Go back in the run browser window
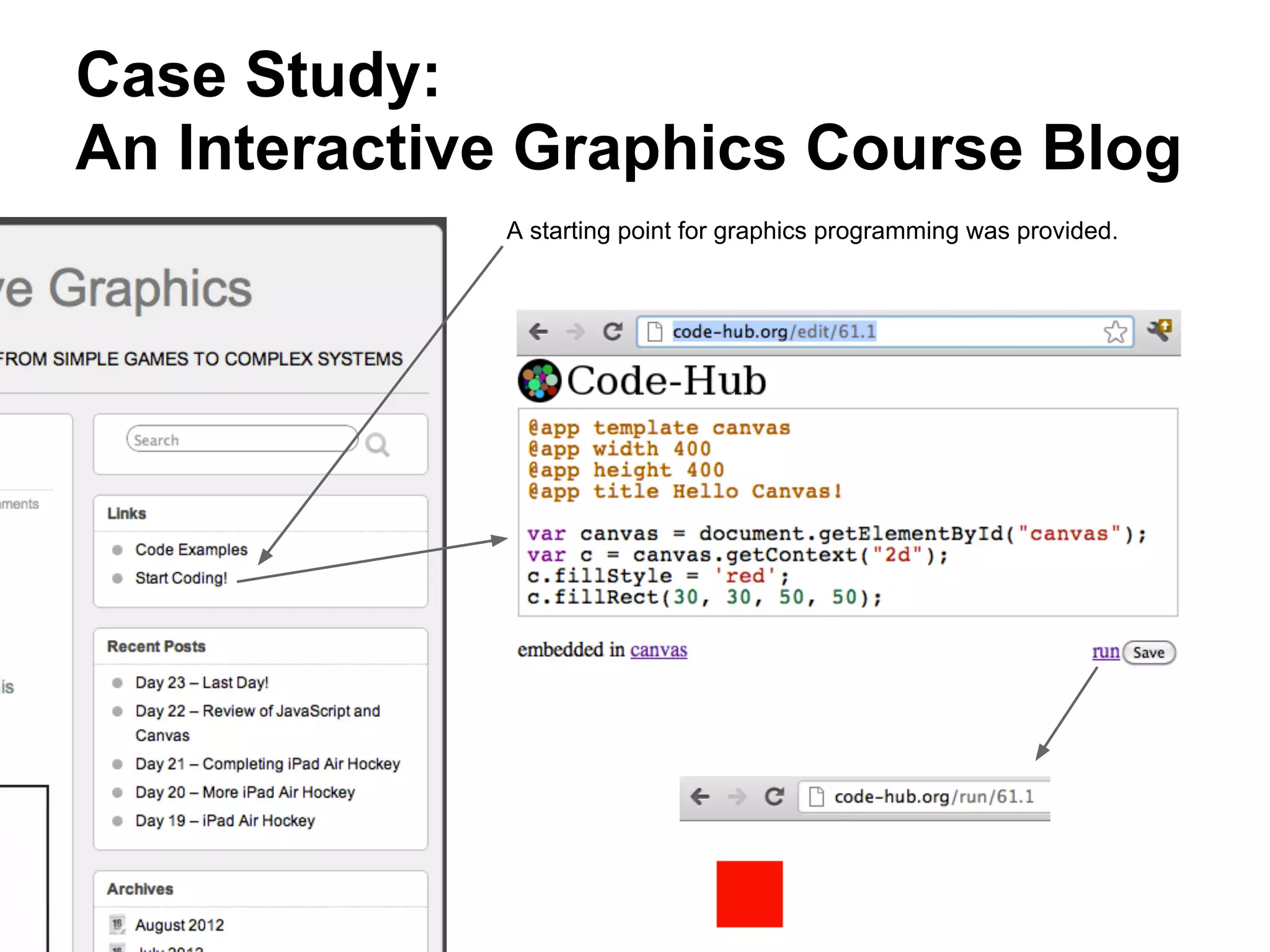This screenshot has width=1270, height=952. pos(700,796)
